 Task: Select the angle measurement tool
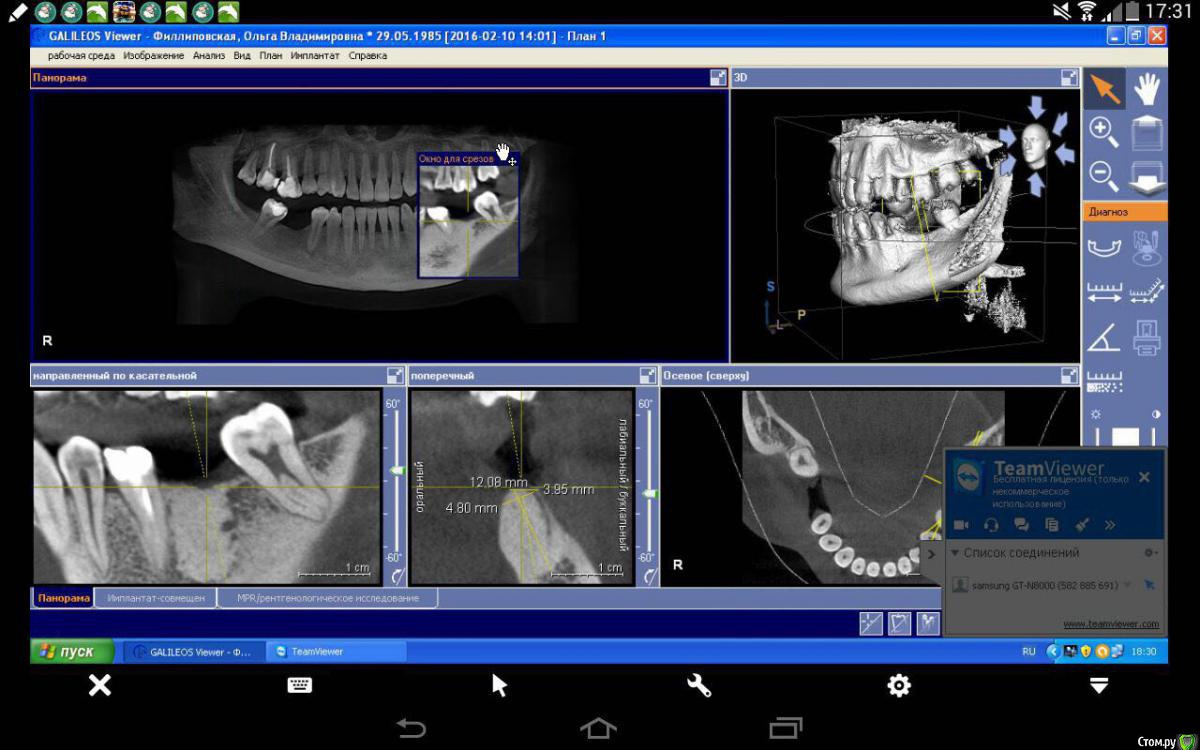coord(1103,338)
